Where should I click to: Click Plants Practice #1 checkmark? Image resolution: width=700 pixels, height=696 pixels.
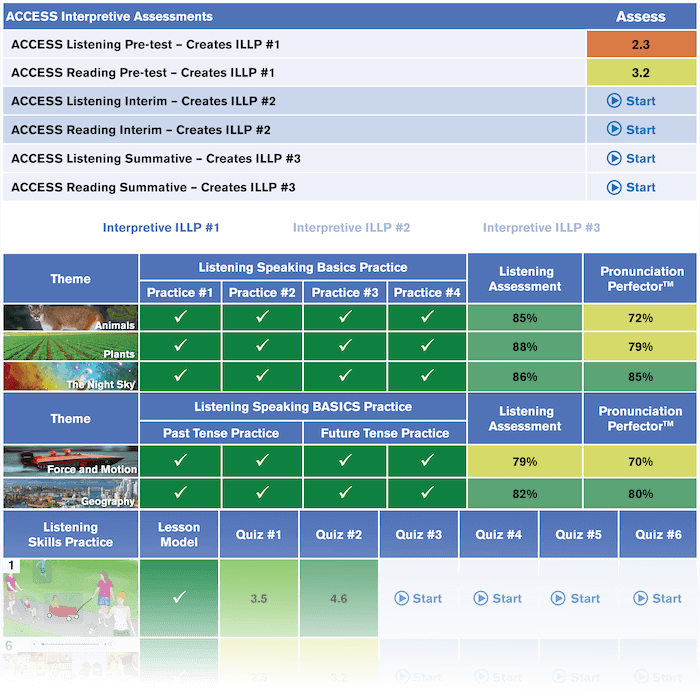point(180,346)
